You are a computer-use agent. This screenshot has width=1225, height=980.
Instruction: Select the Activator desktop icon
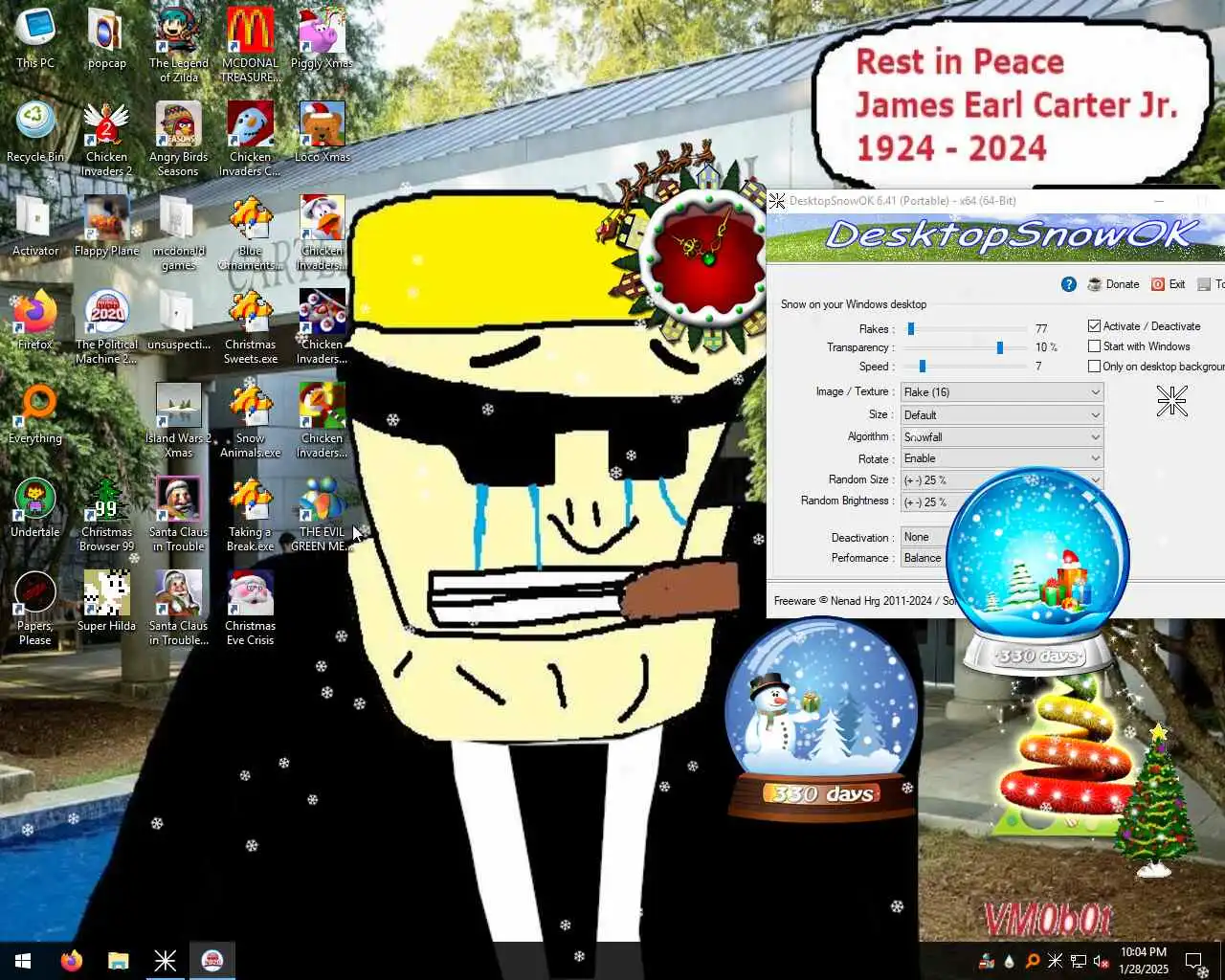coord(35,228)
